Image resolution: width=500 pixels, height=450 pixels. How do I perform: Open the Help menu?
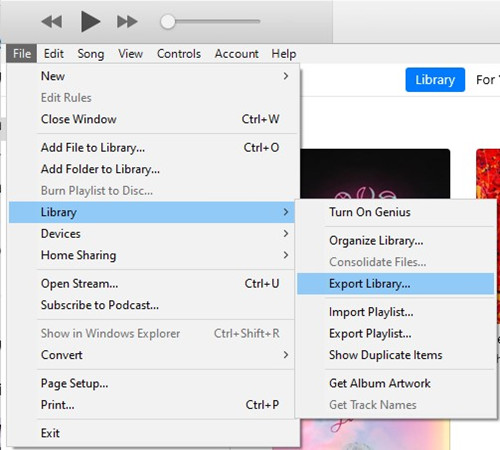click(x=284, y=54)
